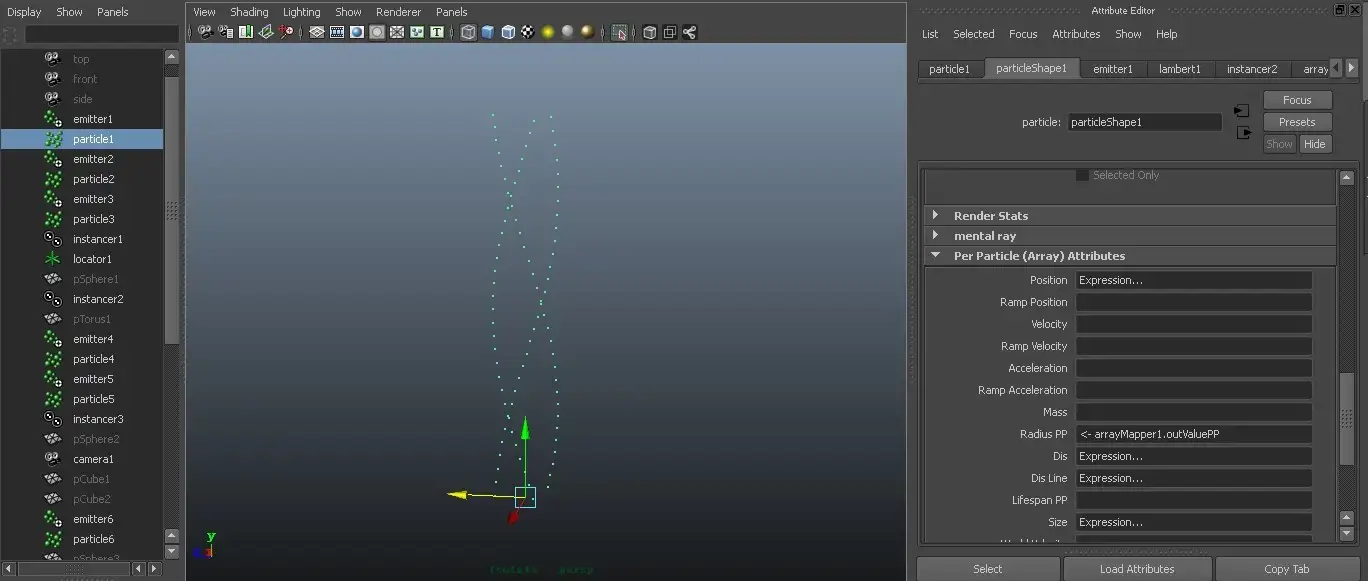Enable textured checker sphere display
Image resolution: width=1368 pixels, height=581 pixels.
pos(528,32)
